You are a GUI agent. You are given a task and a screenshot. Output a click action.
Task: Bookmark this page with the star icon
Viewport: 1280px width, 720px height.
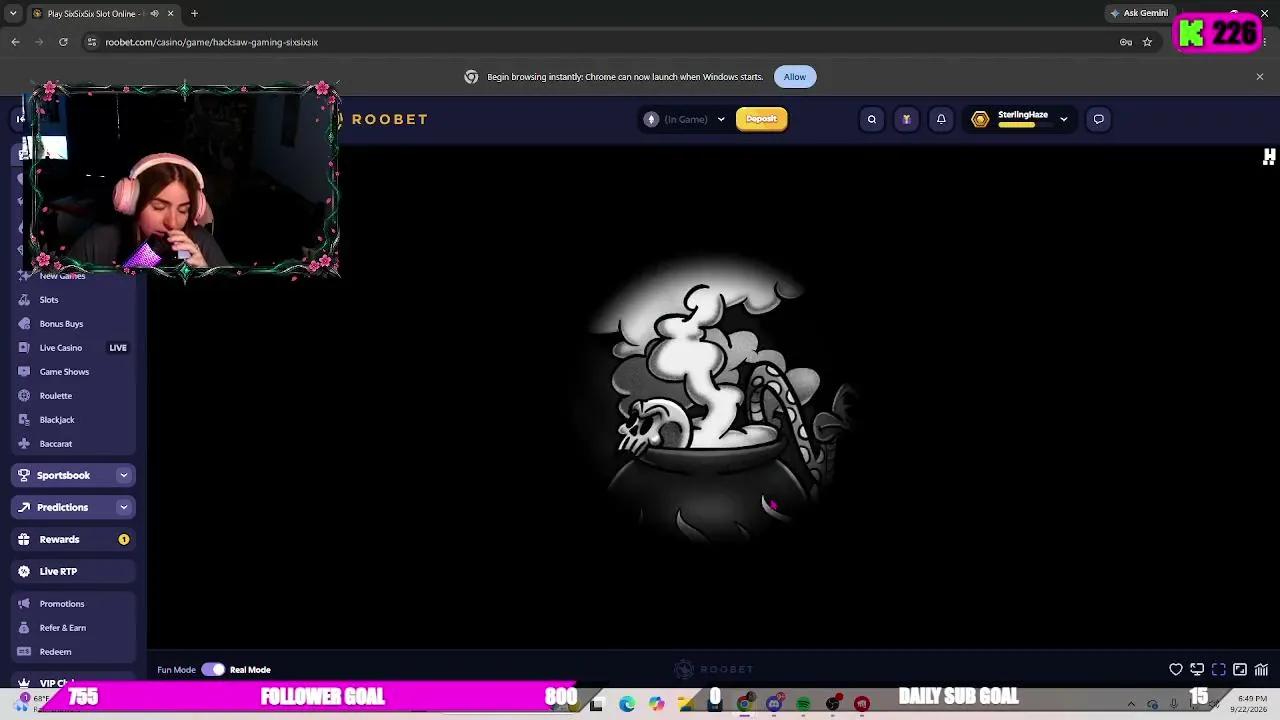(x=1147, y=42)
